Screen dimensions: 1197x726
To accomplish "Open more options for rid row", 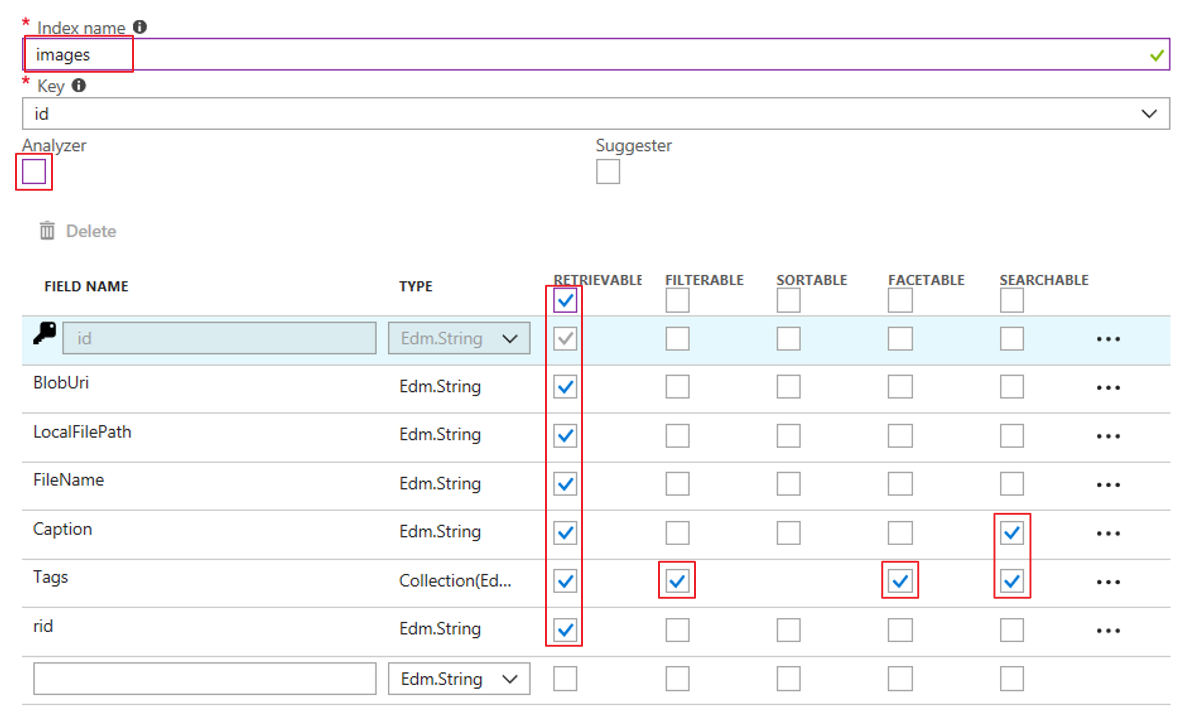I will pos(1108,631).
